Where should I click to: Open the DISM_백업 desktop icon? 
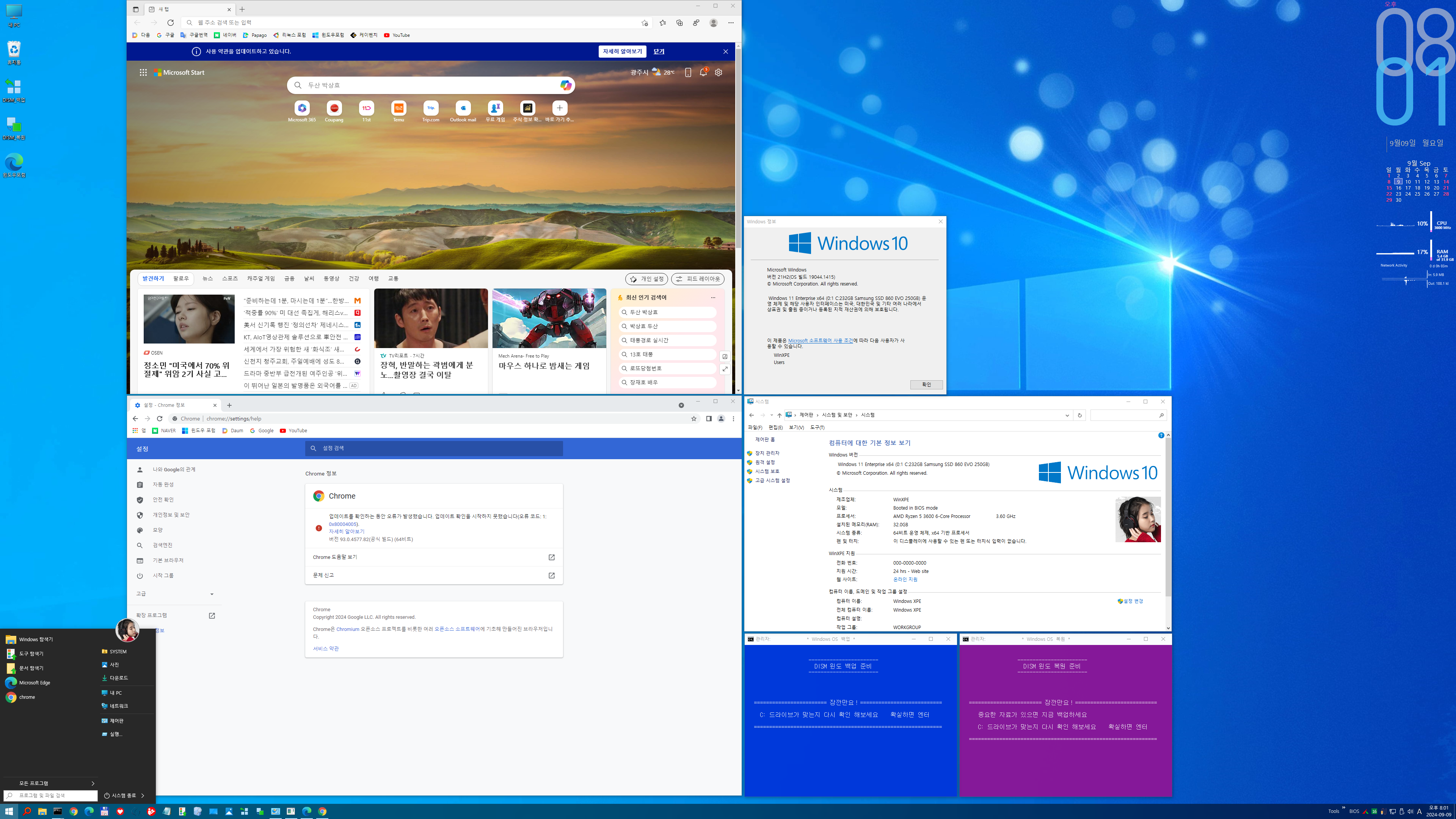(14, 91)
